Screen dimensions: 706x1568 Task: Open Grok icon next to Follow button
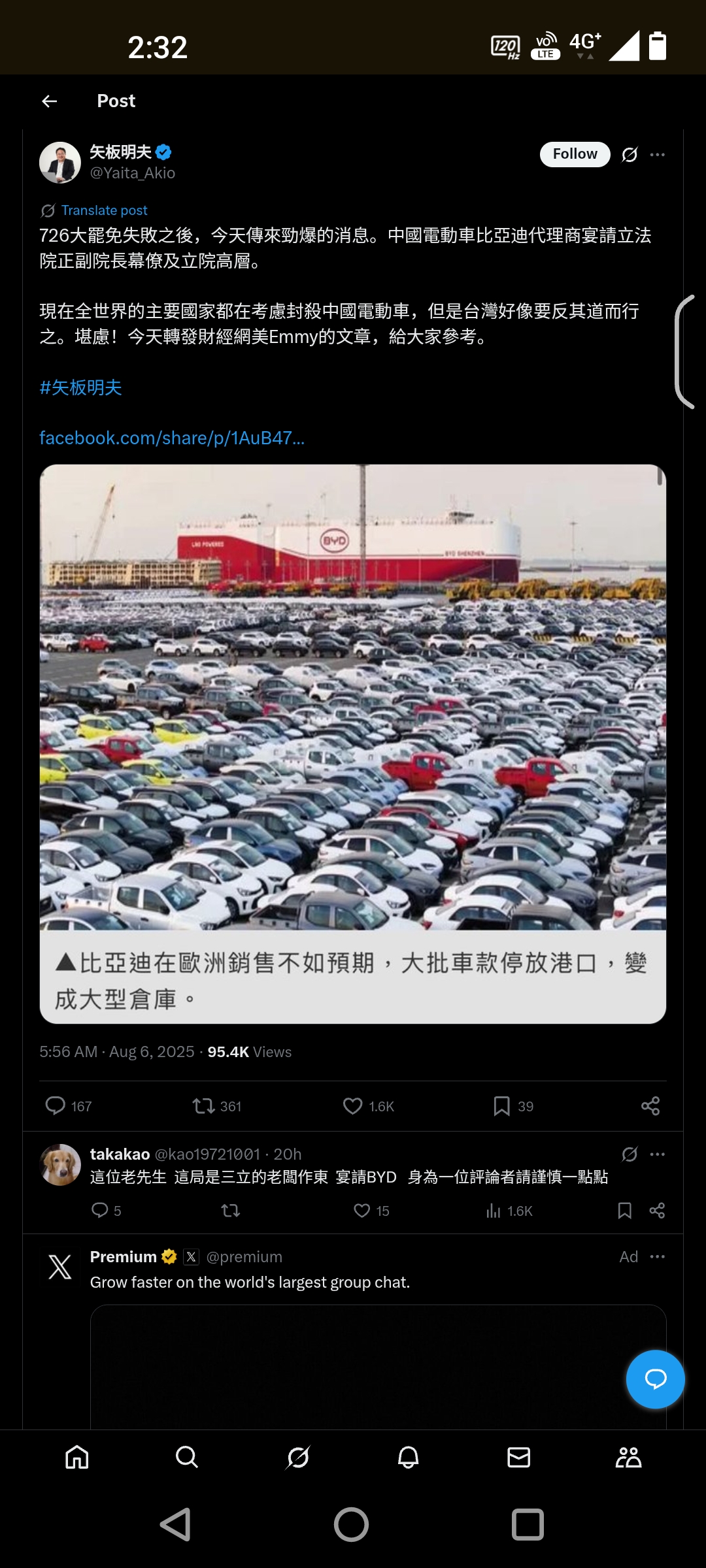[630, 155]
